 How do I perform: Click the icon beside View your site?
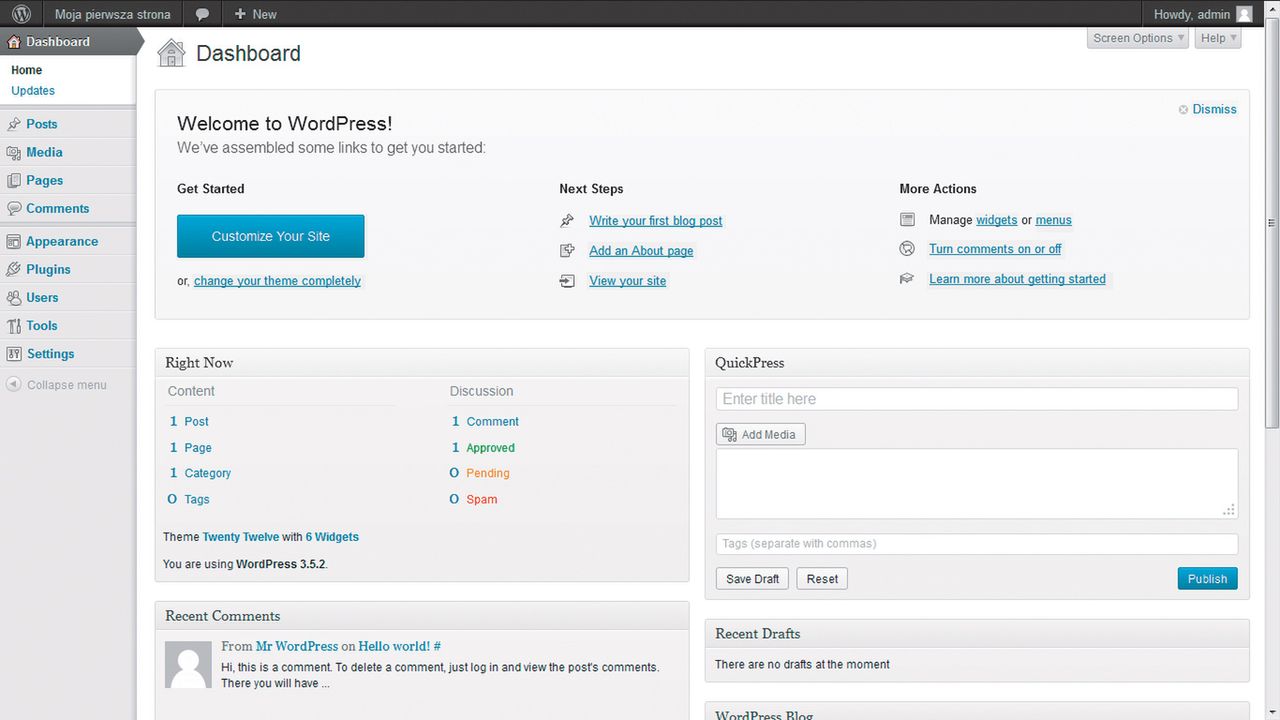[568, 281]
